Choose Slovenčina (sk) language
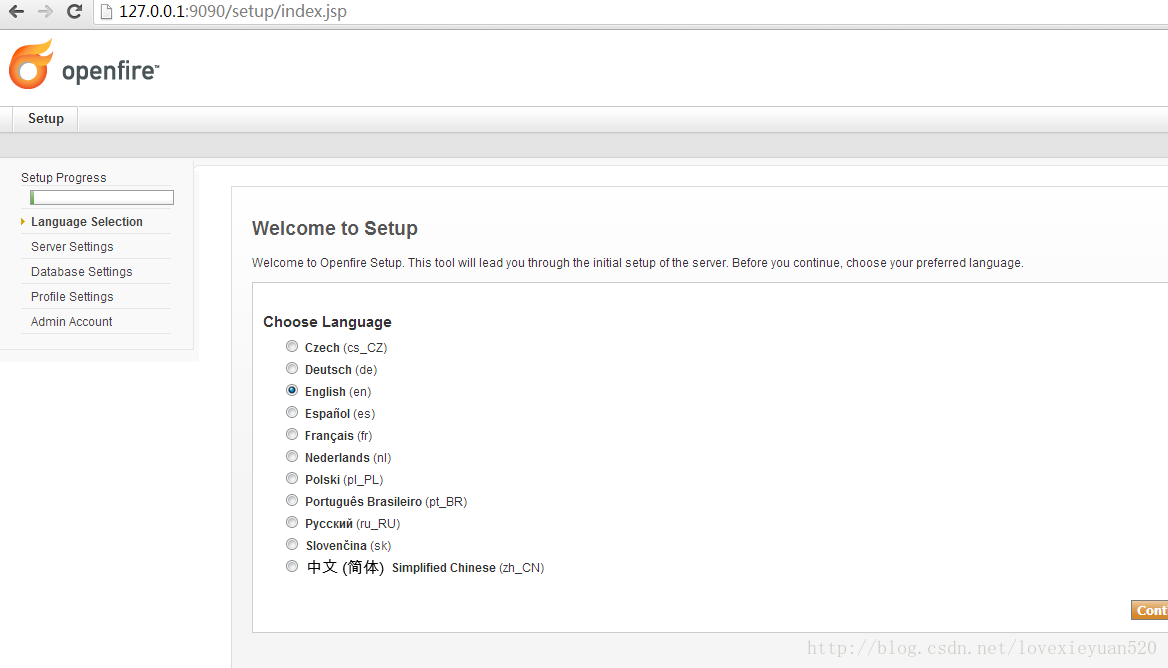Viewport: 1168px width, 668px height. point(292,544)
